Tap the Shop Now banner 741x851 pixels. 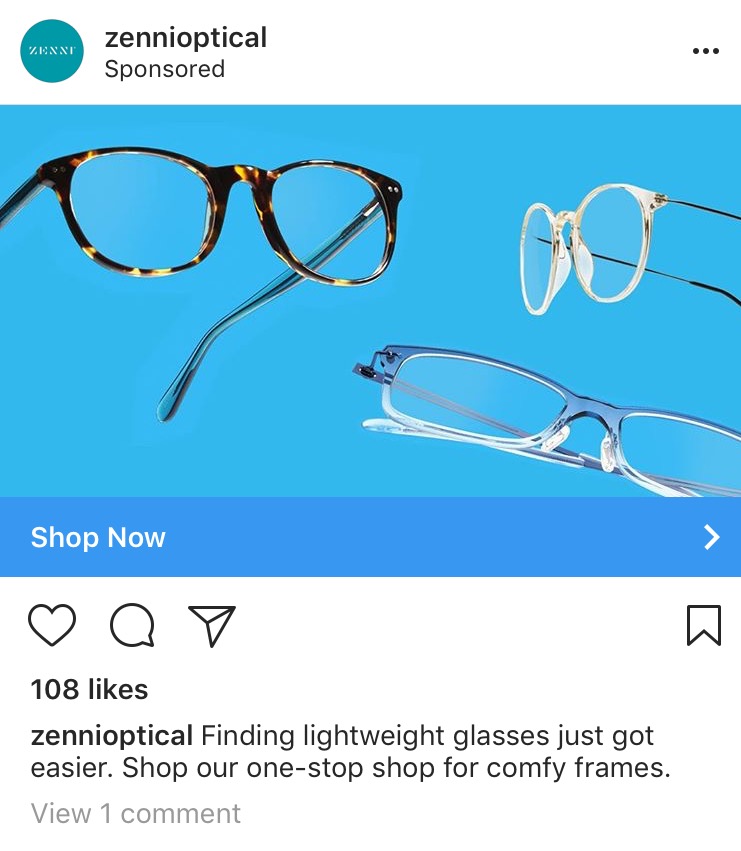(370, 537)
